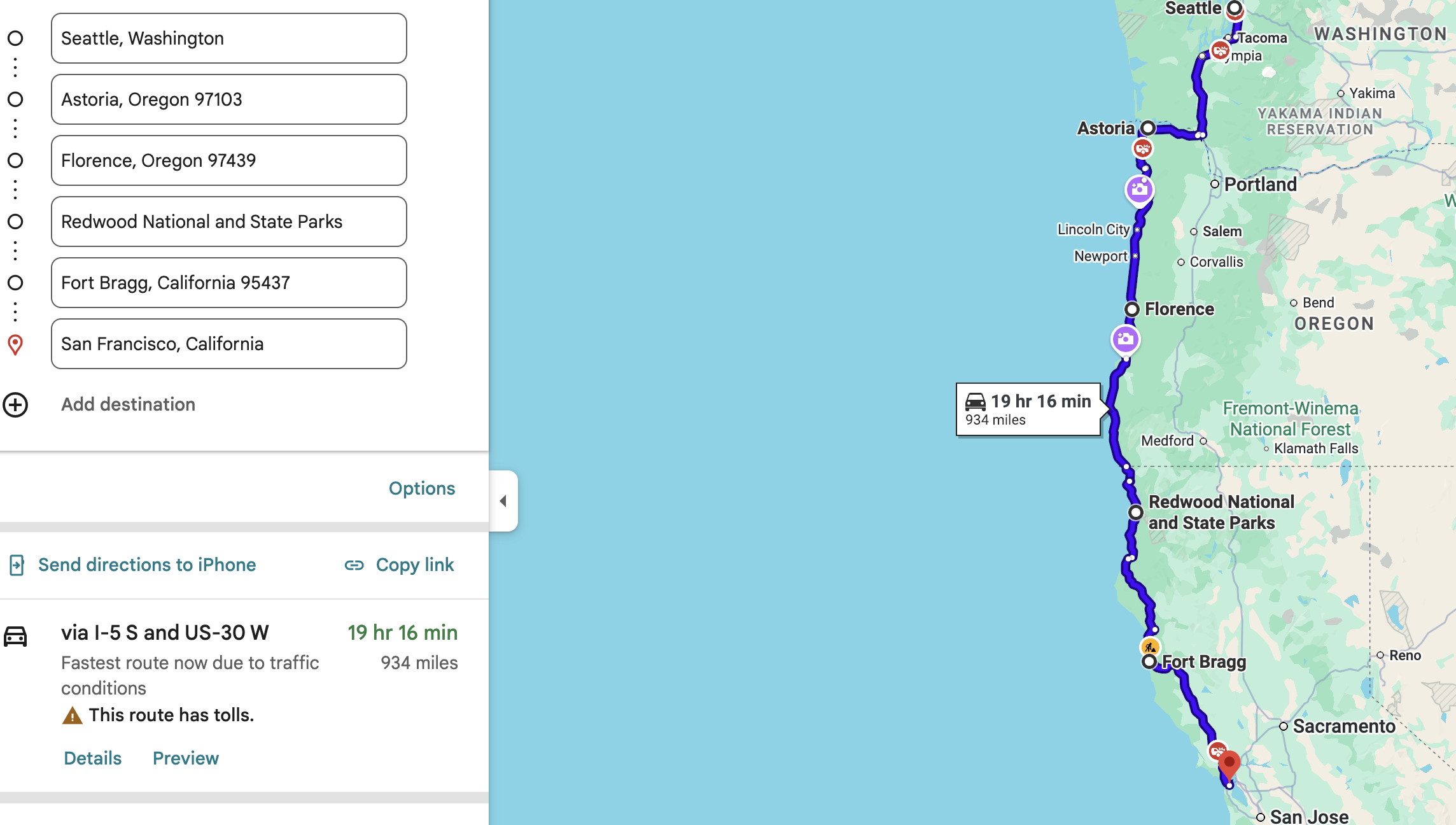Select the construction icon near Fort Bragg
Screen dimensions: 1456x825
coord(1151,645)
